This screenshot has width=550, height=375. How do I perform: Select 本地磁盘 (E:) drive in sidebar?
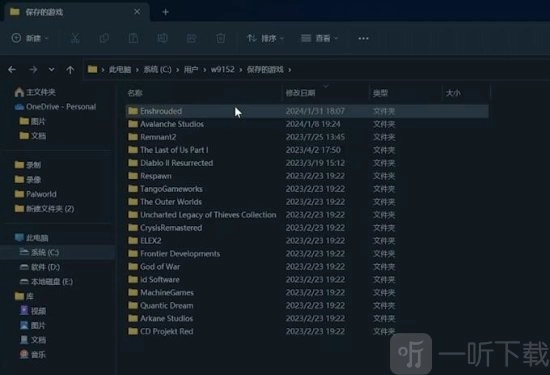pos(46,282)
